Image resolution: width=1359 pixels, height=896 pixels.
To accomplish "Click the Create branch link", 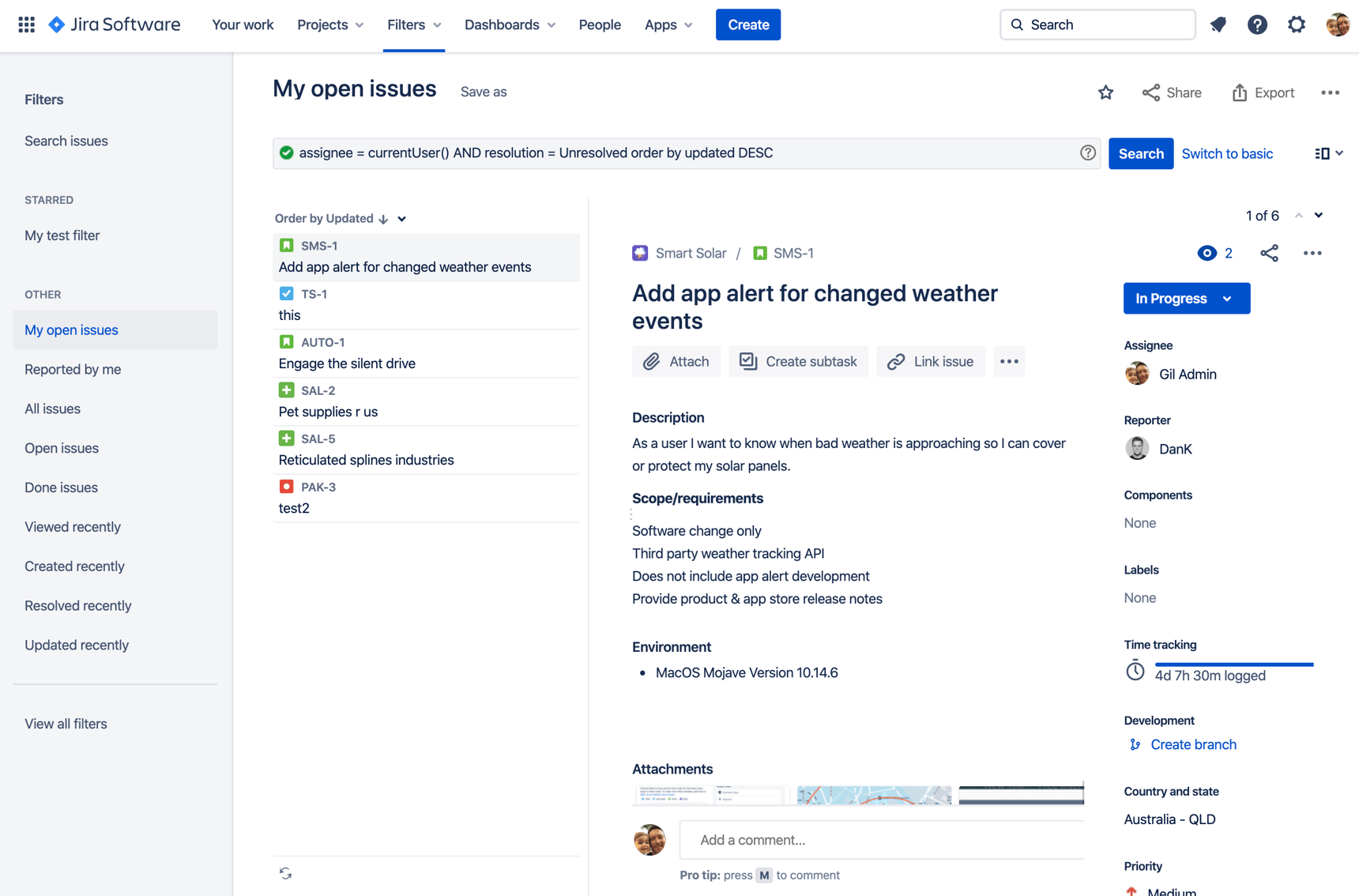I will tap(1193, 744).
